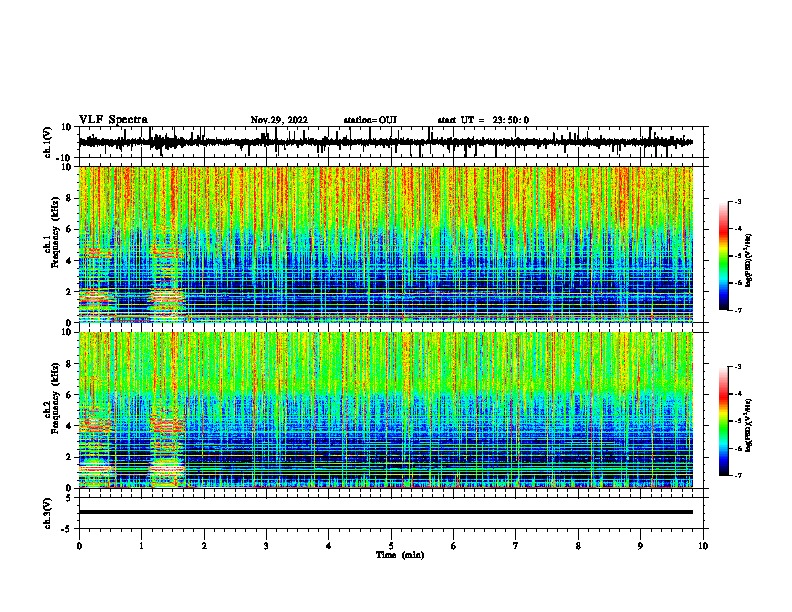This screenshot has width=792, height=612.
Task: Click the "start UT = 23:50:0" text
Action: (483, 120)
